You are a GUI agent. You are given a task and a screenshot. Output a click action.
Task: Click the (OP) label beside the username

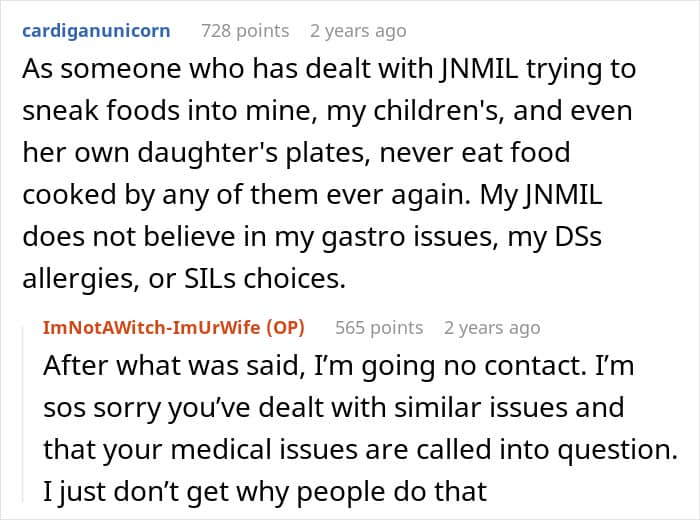tap(284, 328)
